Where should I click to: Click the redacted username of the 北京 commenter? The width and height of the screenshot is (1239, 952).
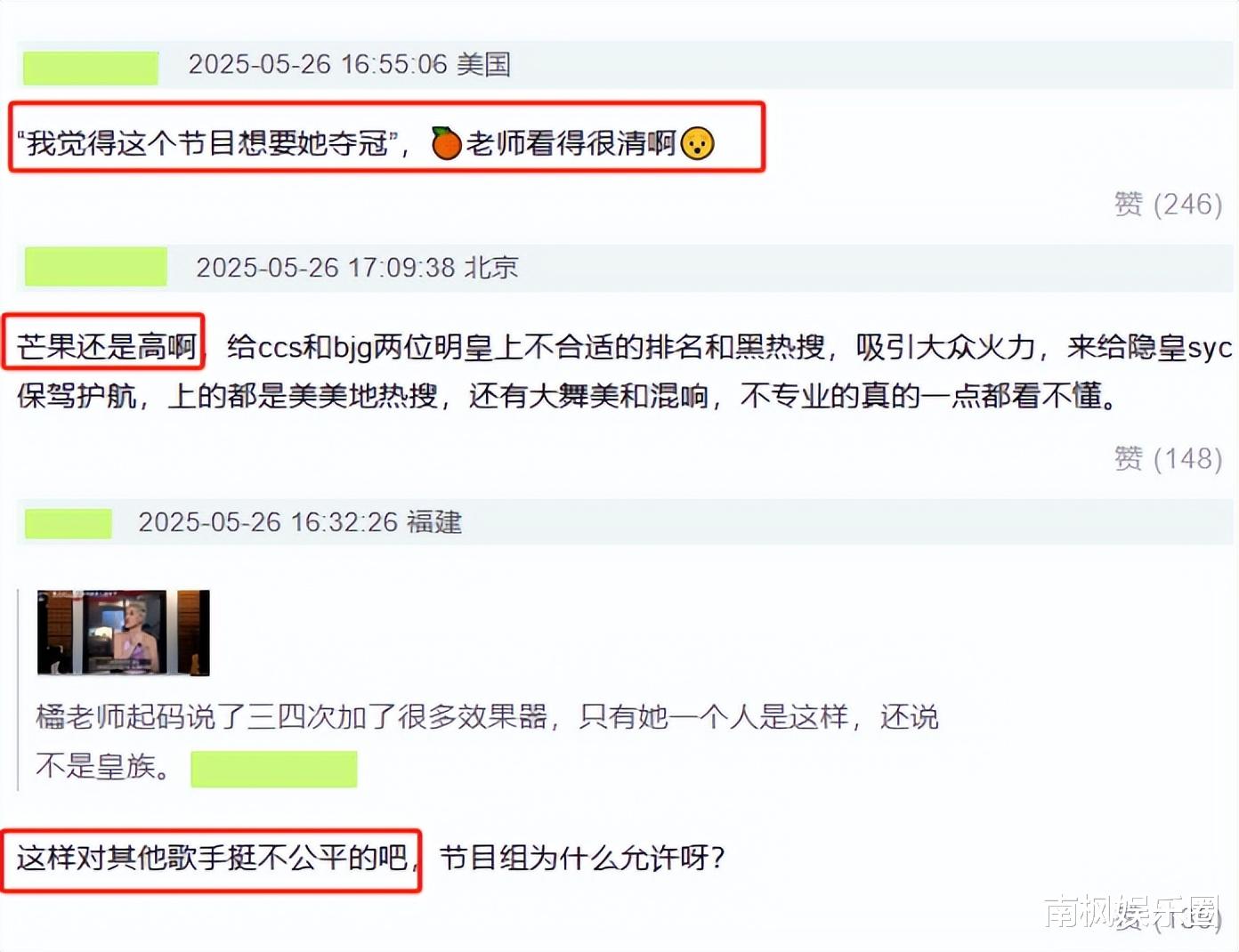tap(96, 268)
